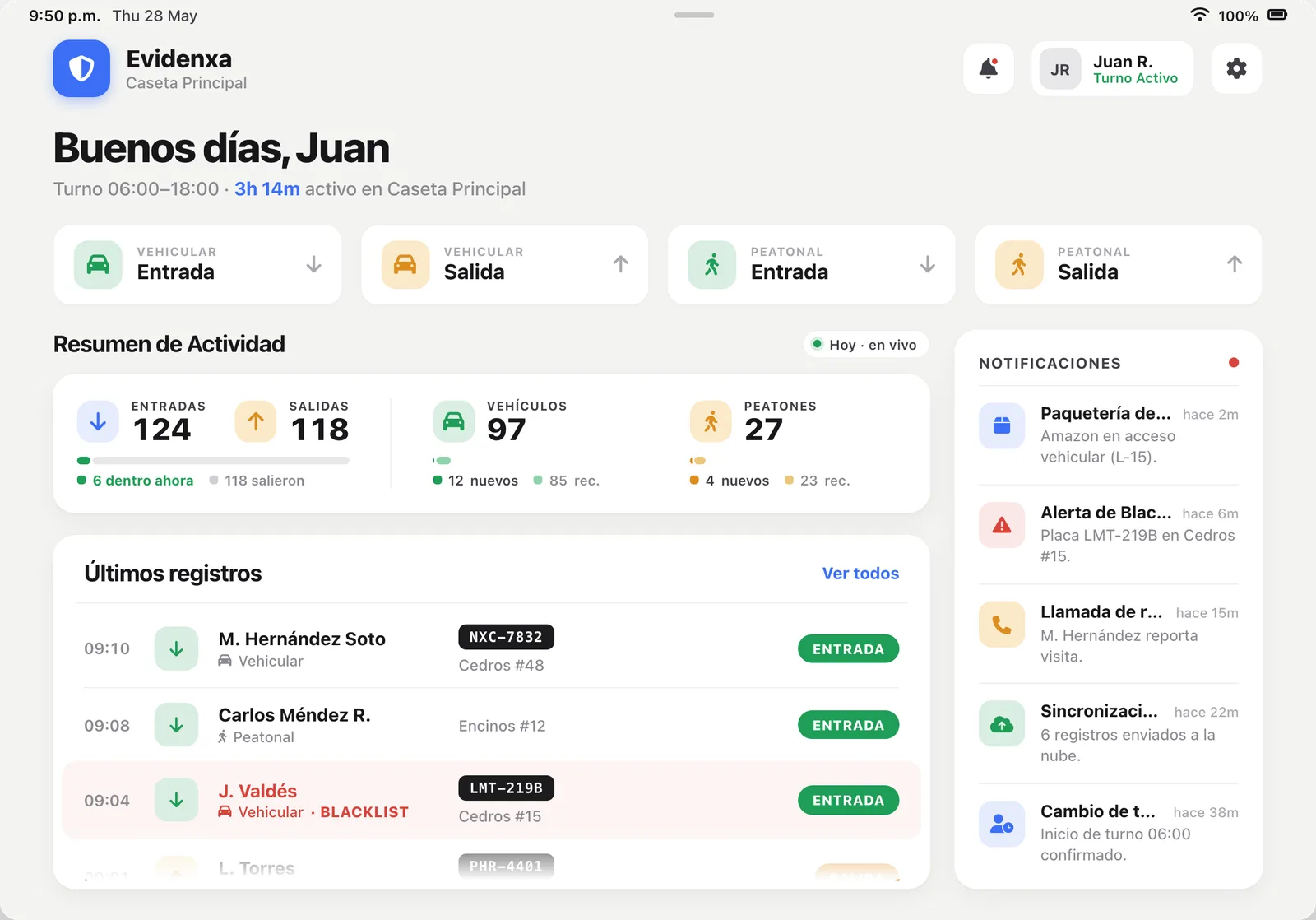
Task: Tap the Peatones walker icon in summary
Action: point(711,421)
